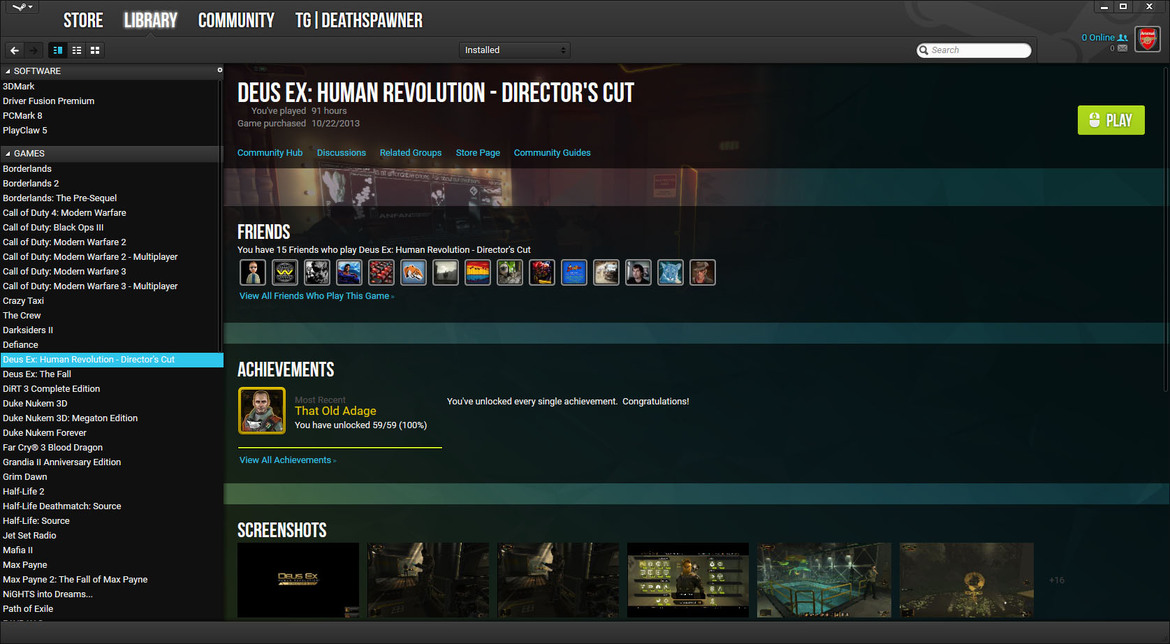The width and height of the screenshot is (1170, 644).
Task: Select Borderlands: The Pre-Sequel
Action: (x=111, y=198)
